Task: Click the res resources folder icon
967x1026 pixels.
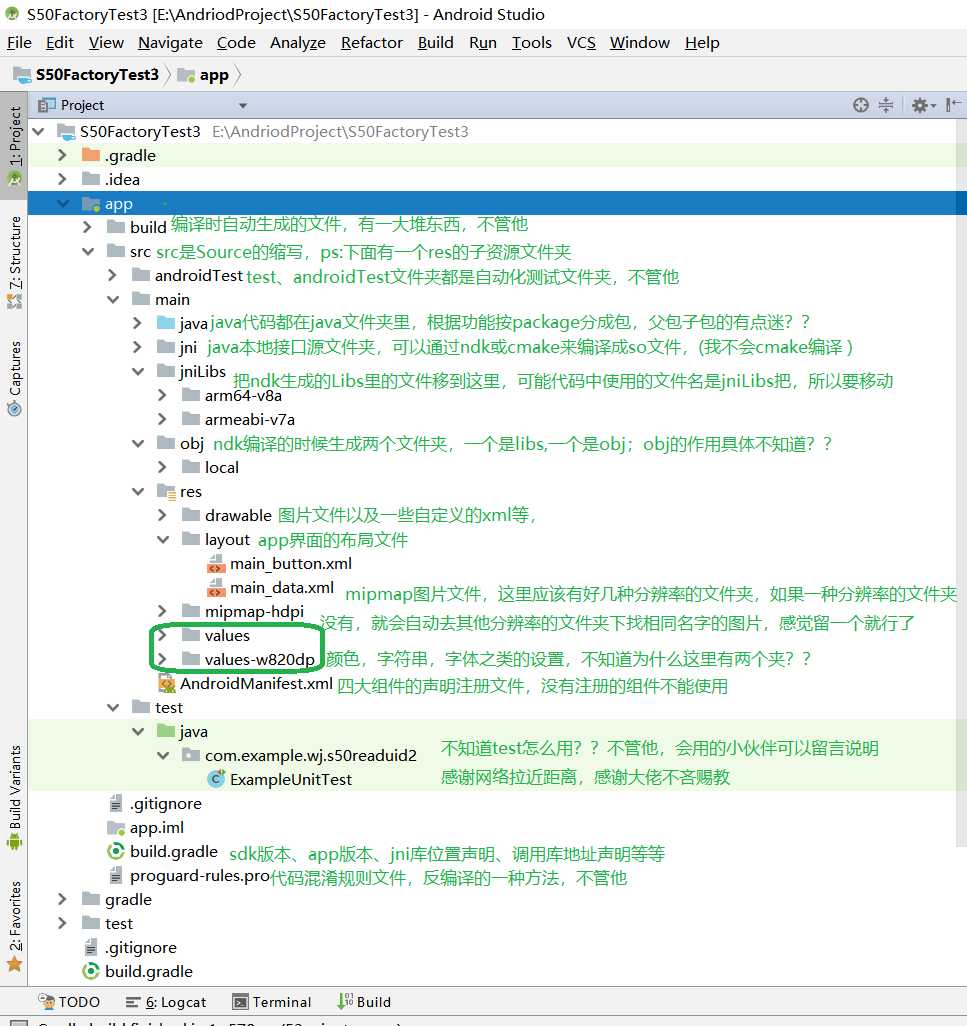Action: coord(166,491)
